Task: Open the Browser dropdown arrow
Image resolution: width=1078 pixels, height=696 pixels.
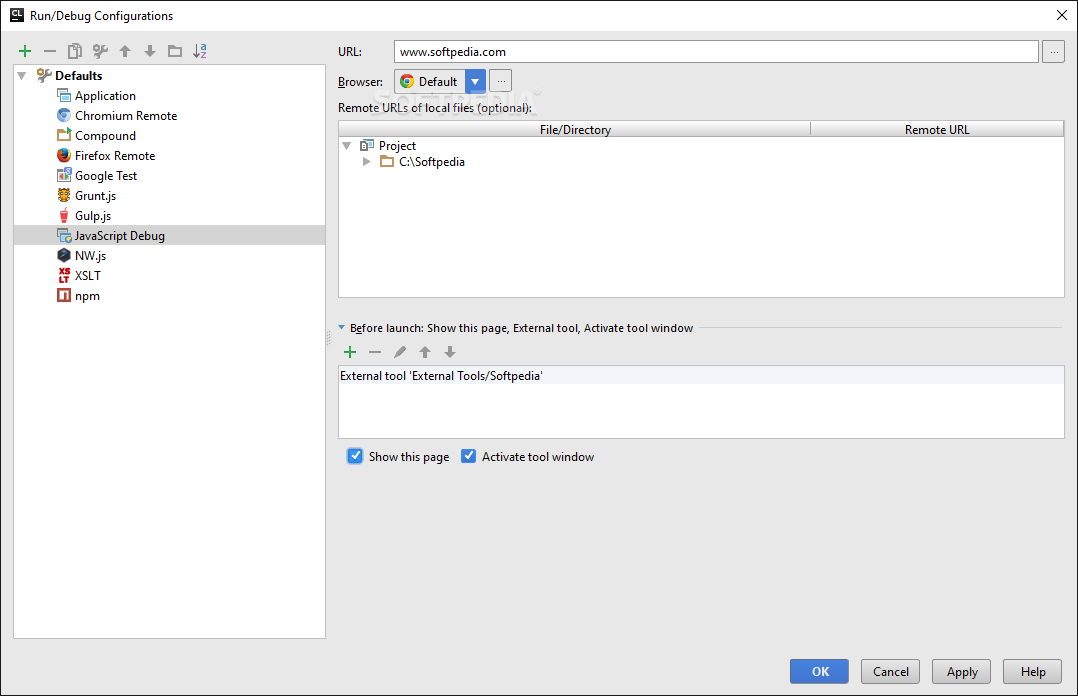Action: 475,81
